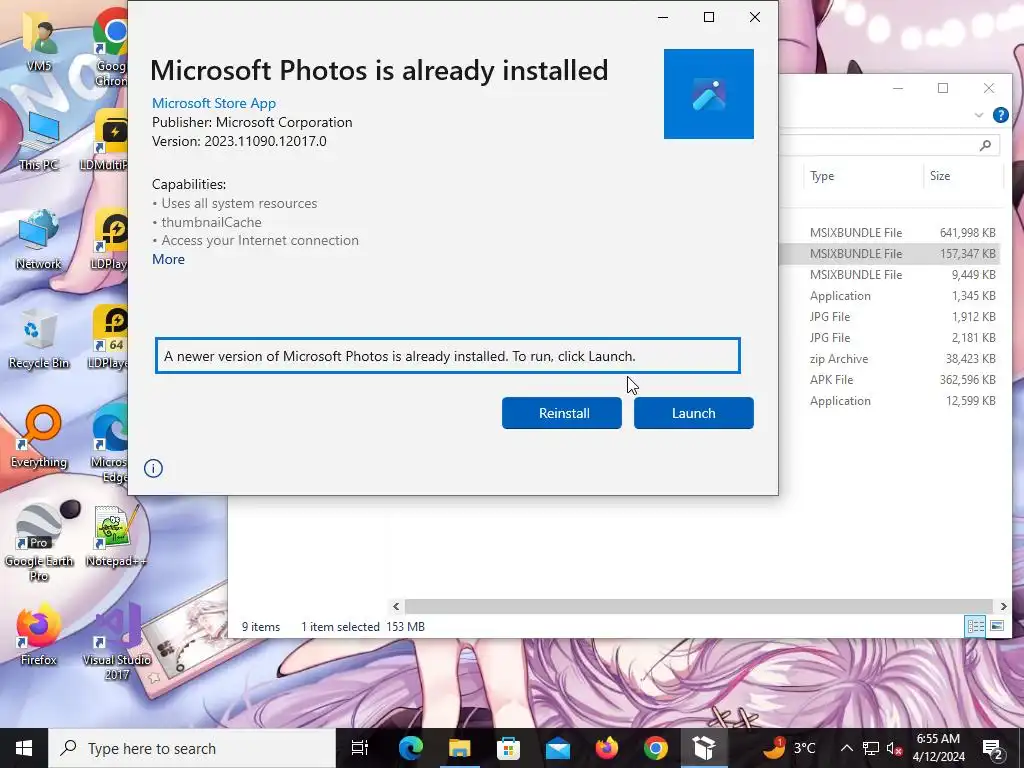Screen dimensions: 1024x768
Task: Open Mail from the taskbar
Action: coord(557,748)
